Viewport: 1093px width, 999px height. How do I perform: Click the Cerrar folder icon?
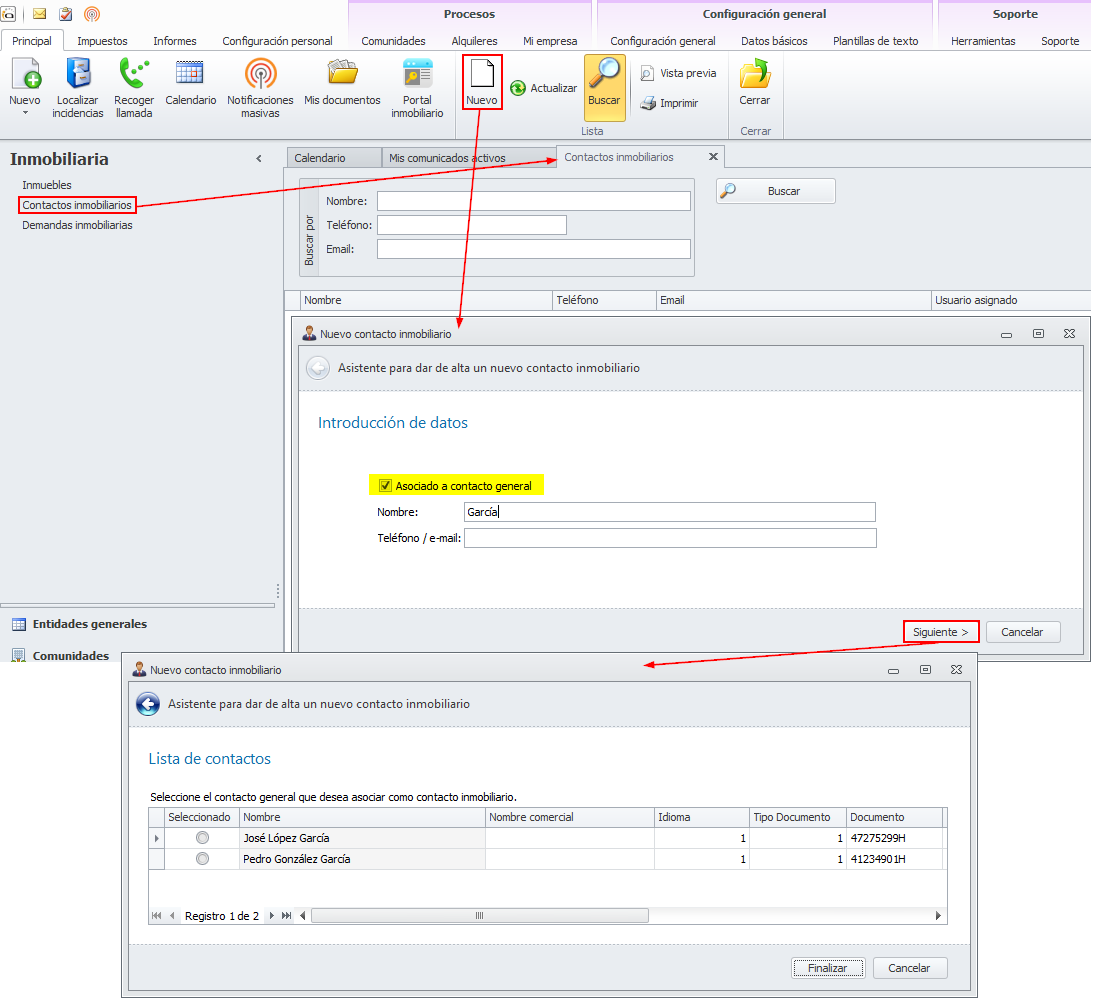(755, 74)
